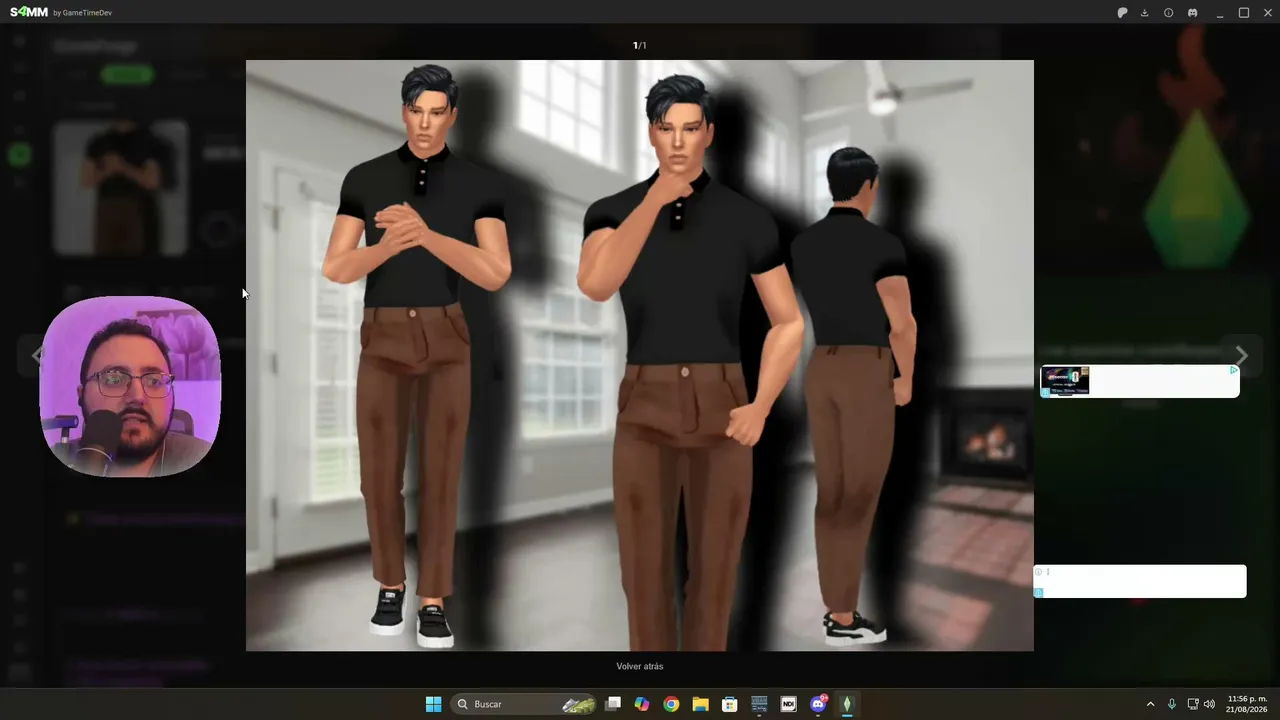The width and height of the screenshot is (1280, 720).
Task: Open File Explorer from the taskbar
Action: (x=700, y=704)
